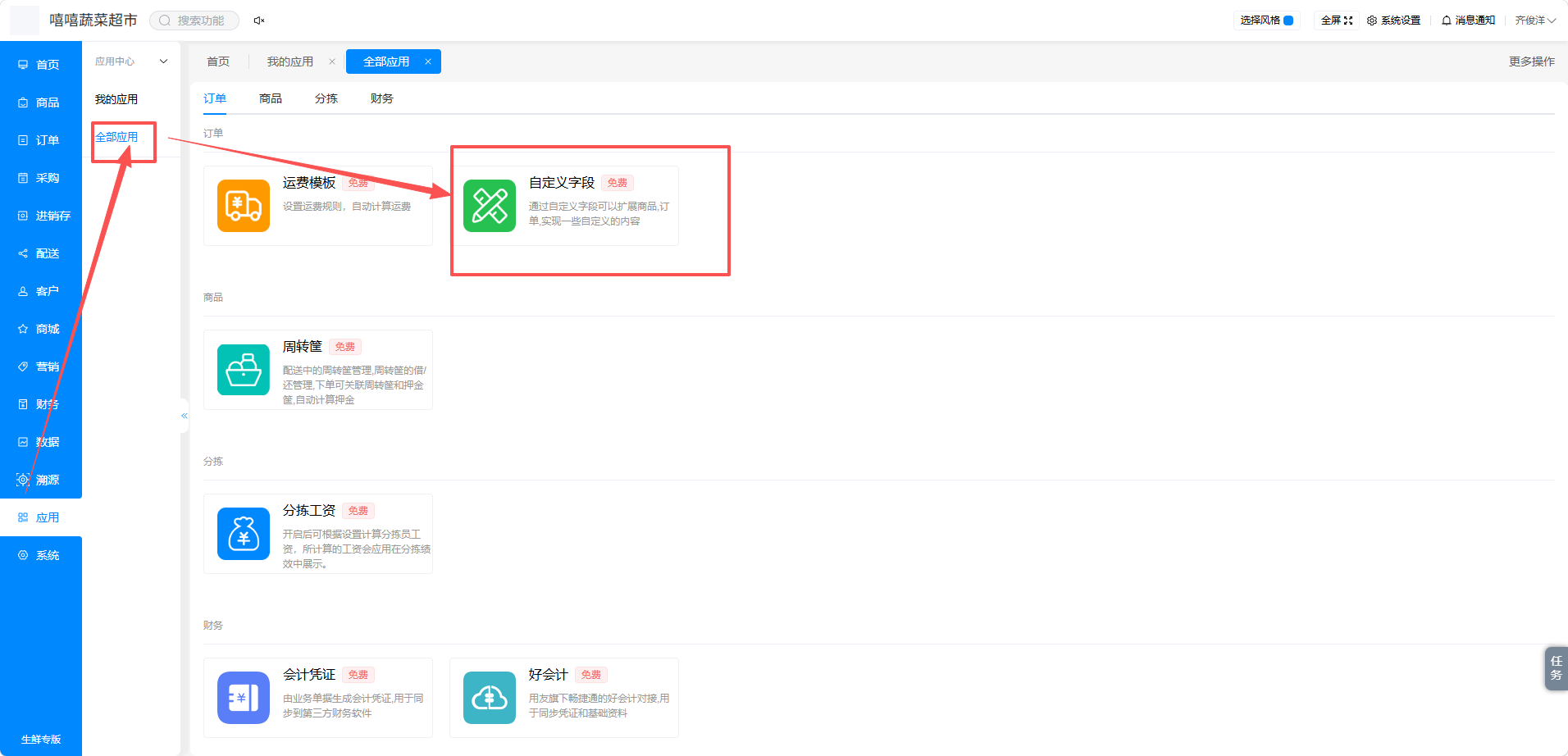Switch to the 财务 category tab
1568x756 pixels.
pos(382,98)
